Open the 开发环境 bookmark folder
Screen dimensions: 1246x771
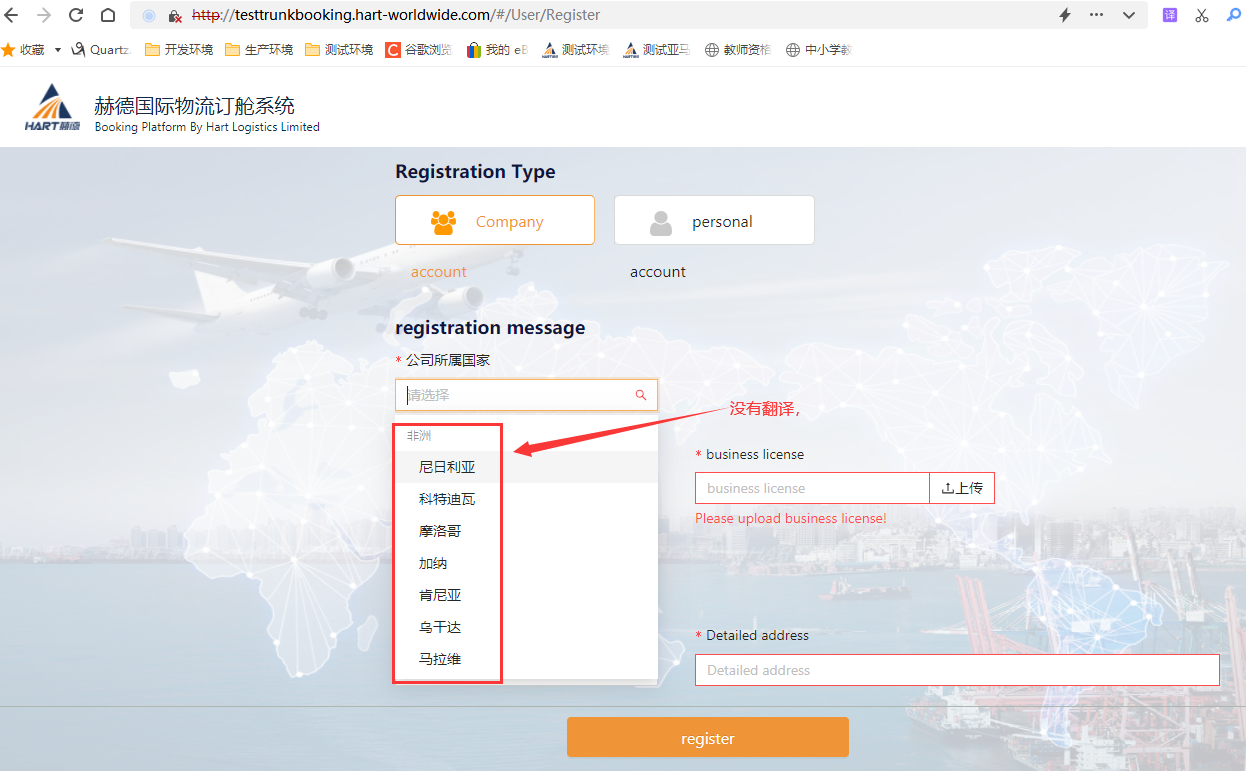179,50
